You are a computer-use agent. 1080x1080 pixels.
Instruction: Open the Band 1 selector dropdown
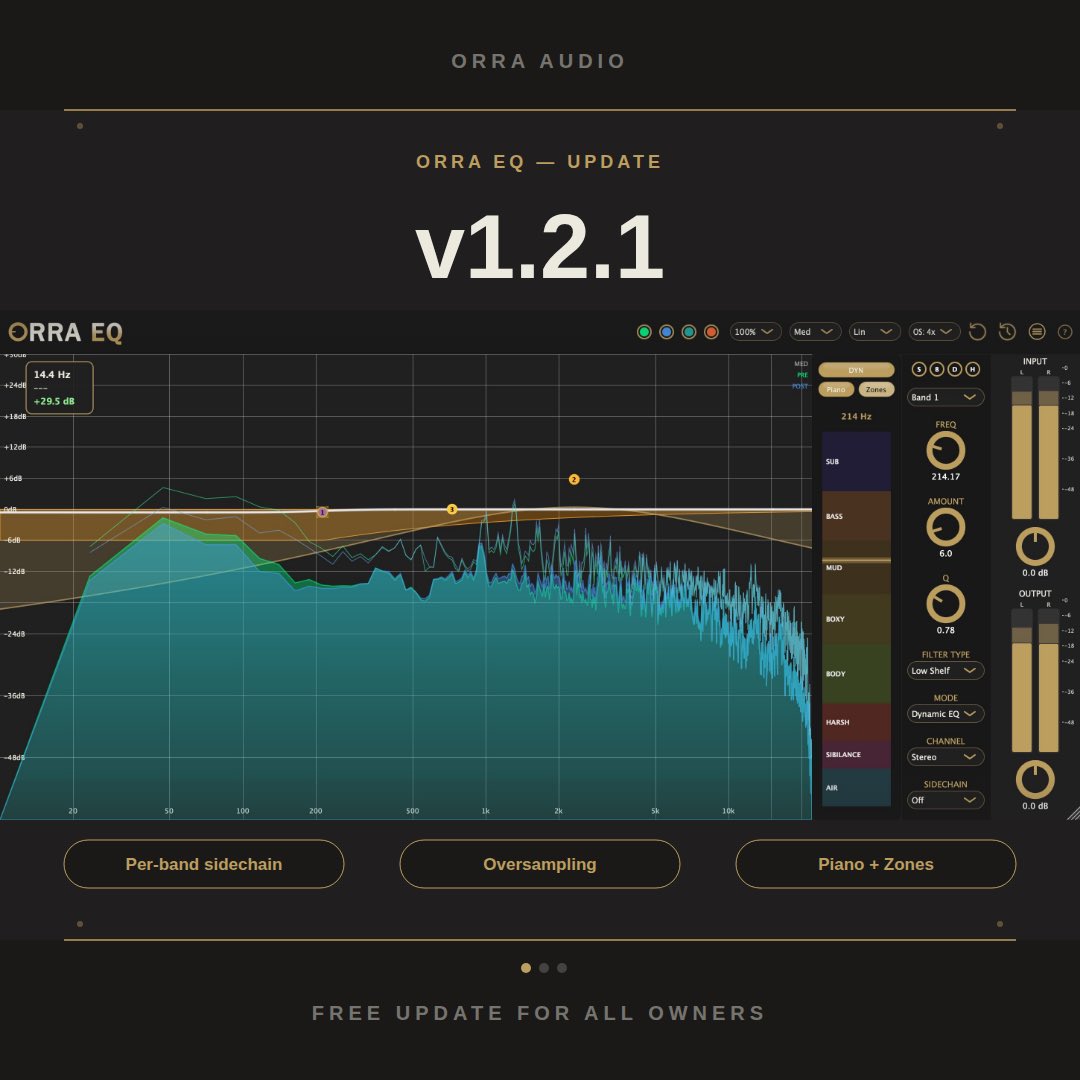coord(946,397)
